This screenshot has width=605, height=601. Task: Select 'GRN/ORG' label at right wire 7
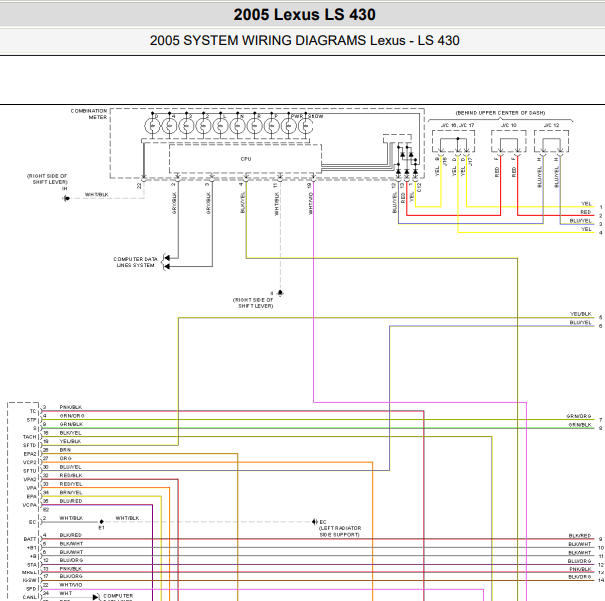(579, 416)
